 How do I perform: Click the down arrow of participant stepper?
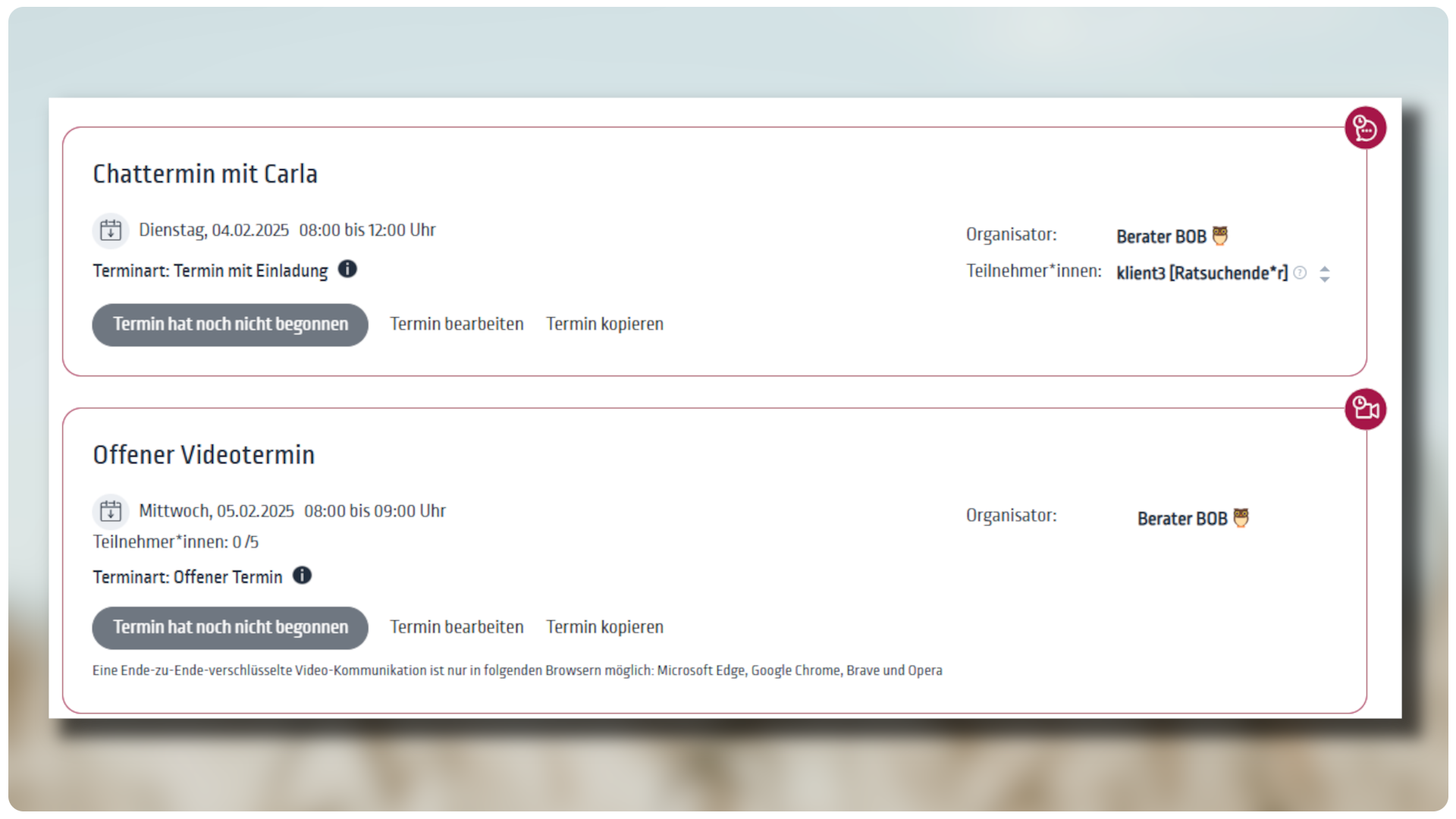tap(1324, 279)
